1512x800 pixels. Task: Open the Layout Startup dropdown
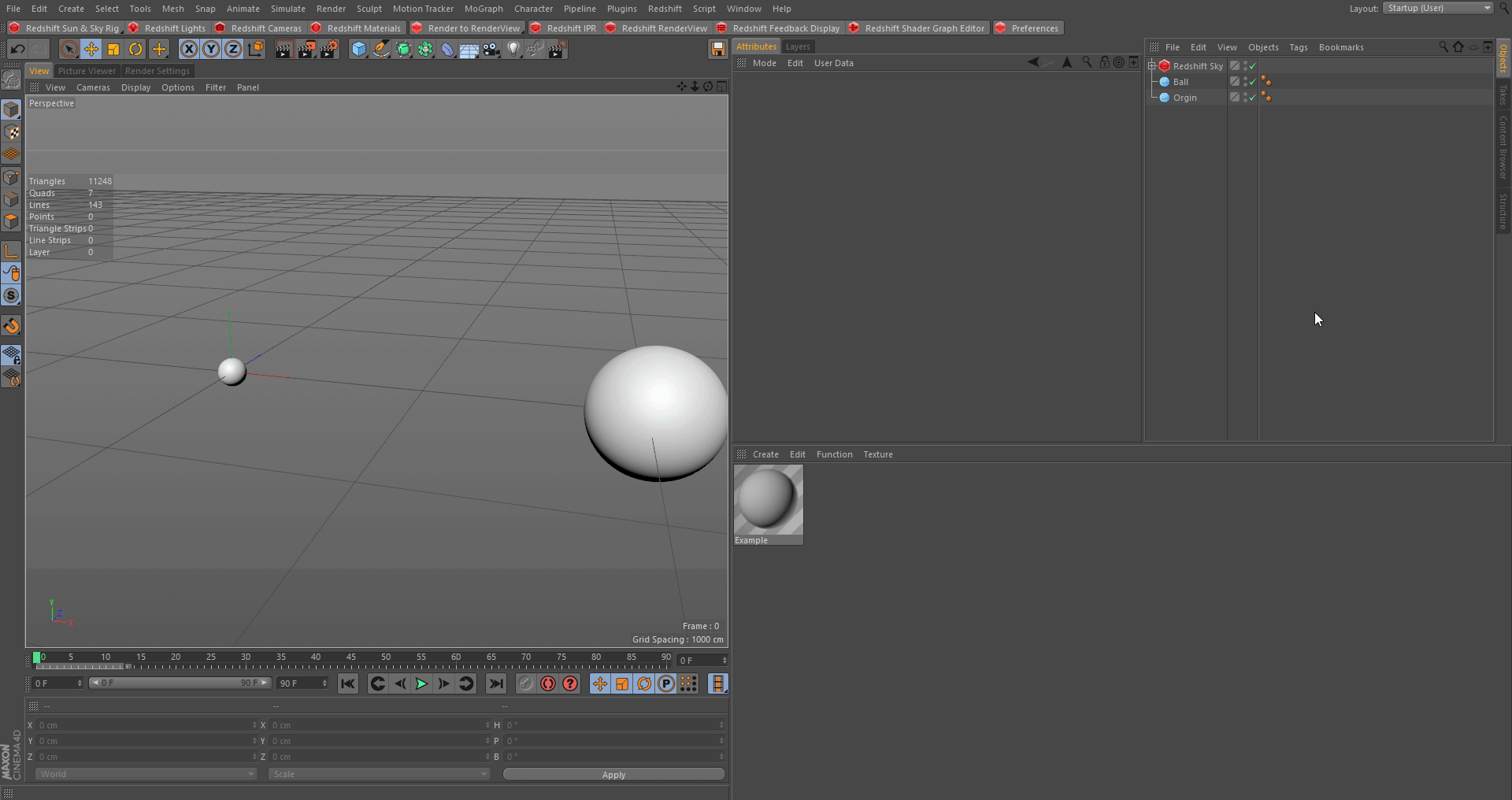pos(1438,8)
